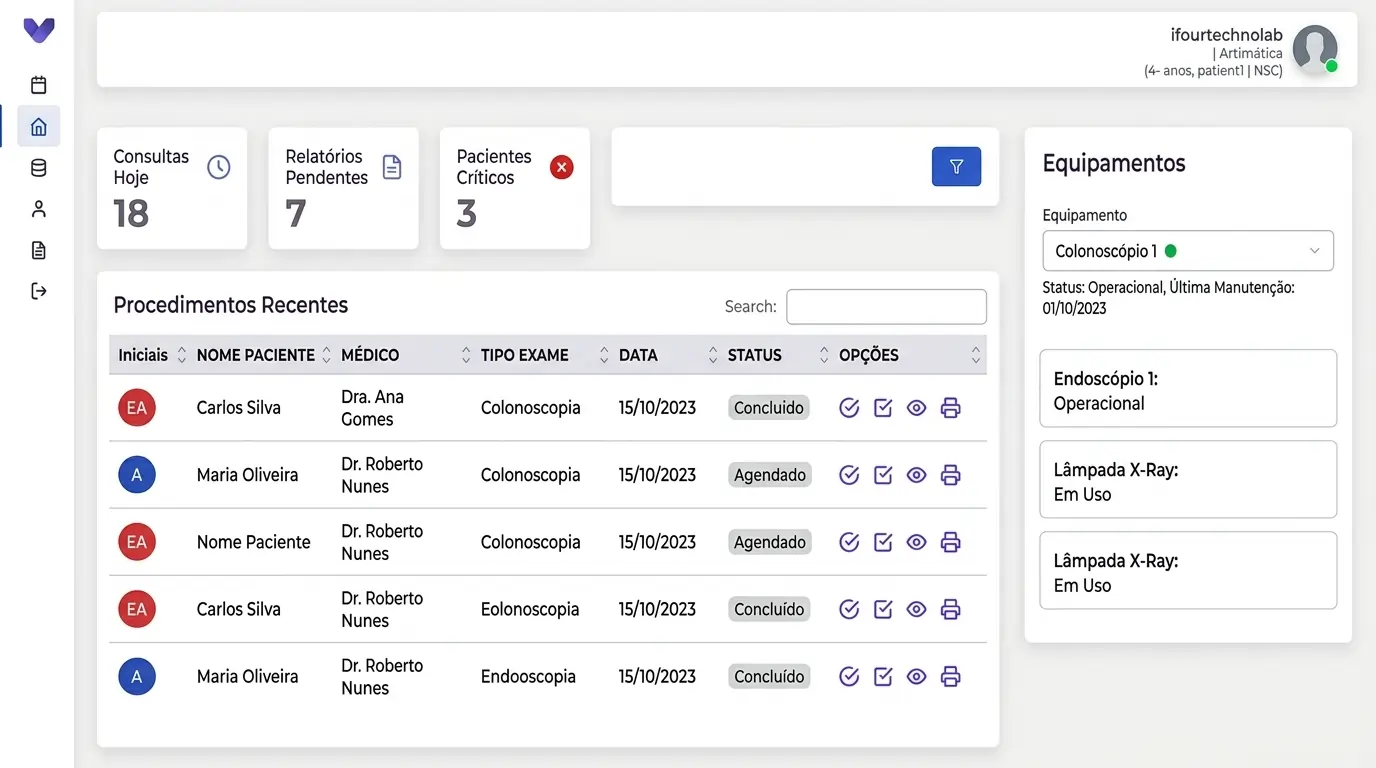Screen dimensions: 1376x768
Task: Open the Pacientes Críticos card
Action: 514,188
